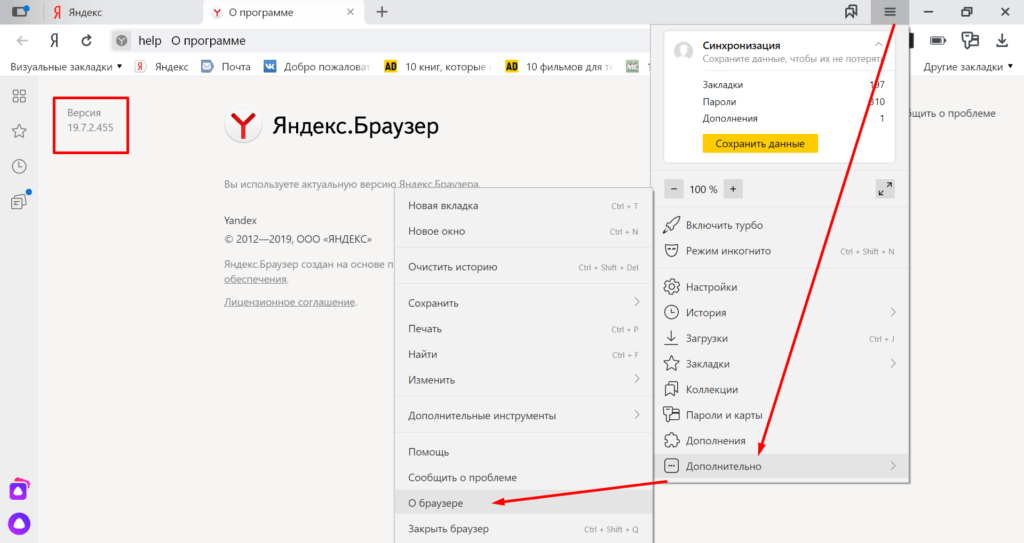Open 'Яндекс' bookmark in bookmarks bar
1024x543 pixels.
point(162,67)
